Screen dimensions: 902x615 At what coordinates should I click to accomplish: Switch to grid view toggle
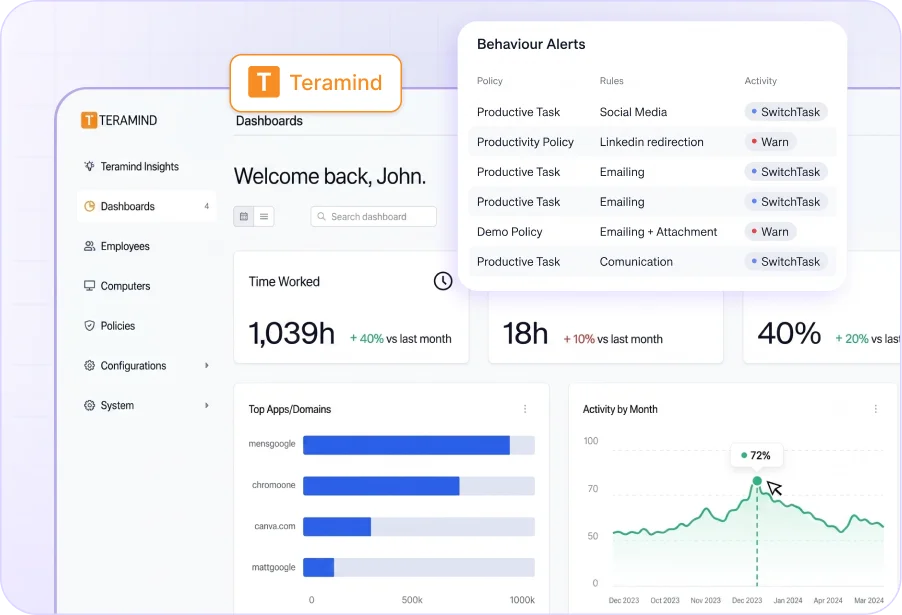coord(244,216)
